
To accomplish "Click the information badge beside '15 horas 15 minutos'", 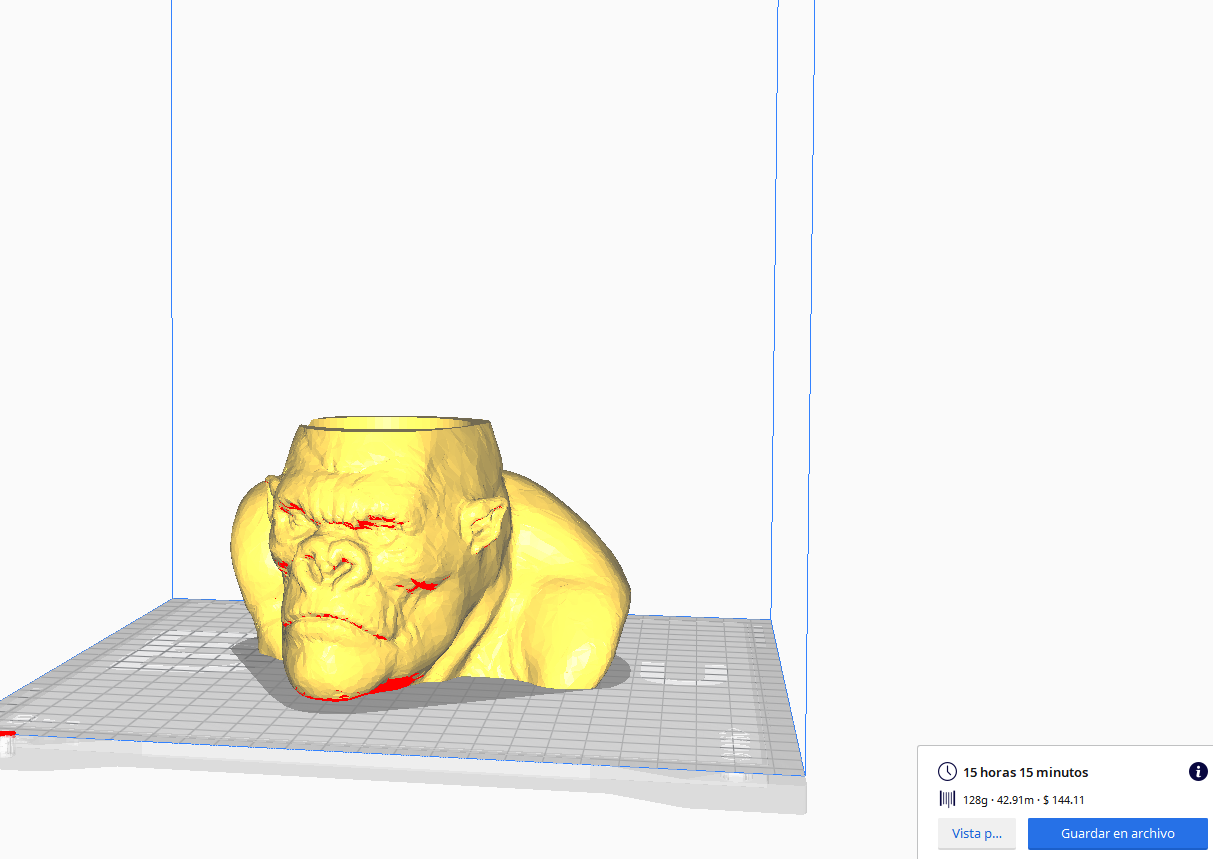I will (x=1197, y=771).
